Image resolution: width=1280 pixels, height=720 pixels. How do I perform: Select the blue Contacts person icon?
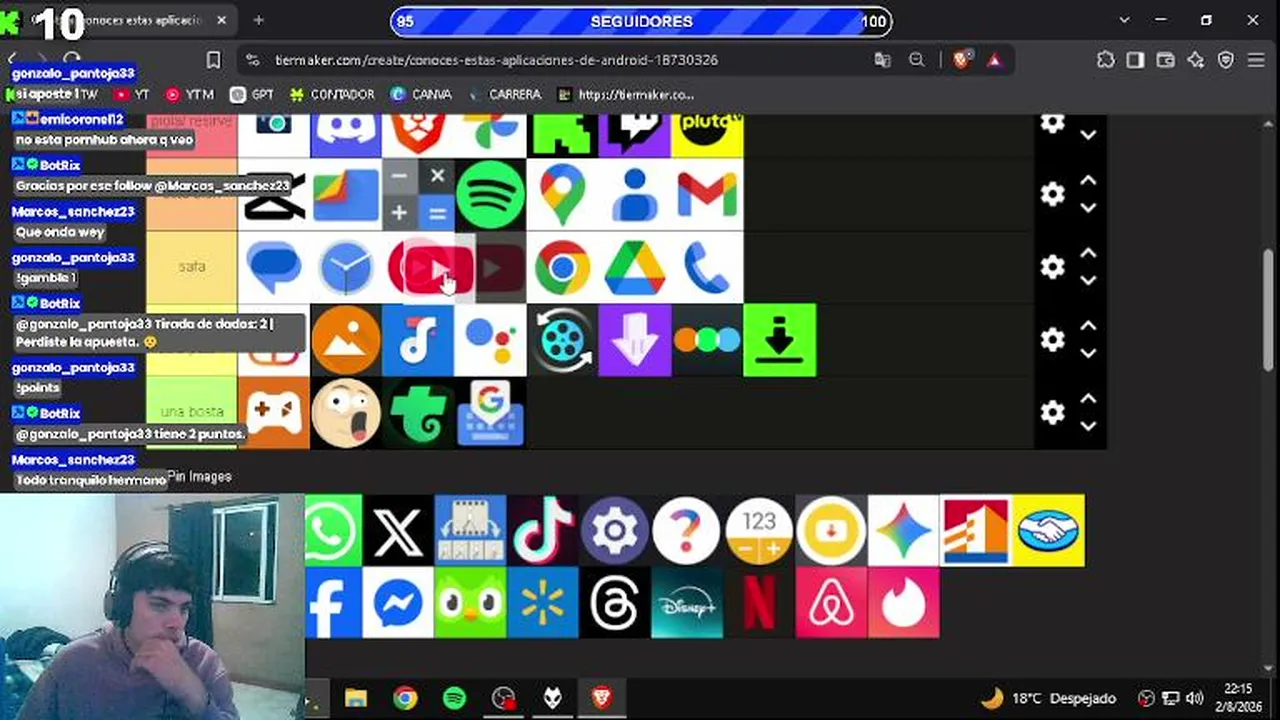coord(635,195)
